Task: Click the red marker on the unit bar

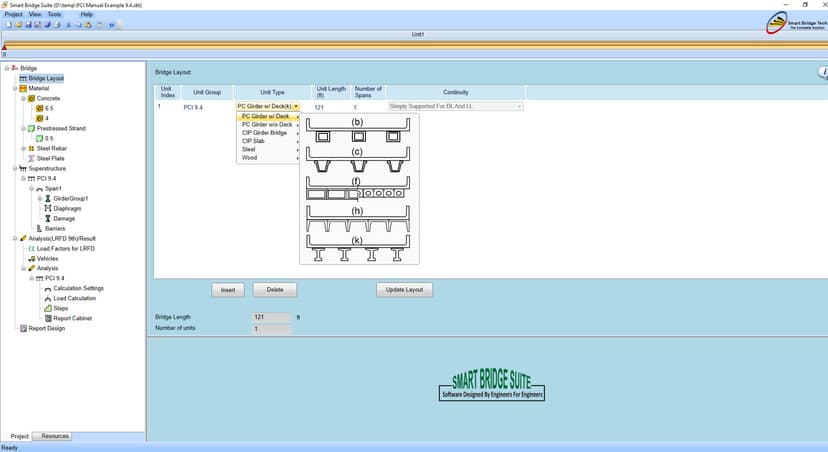Action: pyautogui.click(x=4, y=47)
